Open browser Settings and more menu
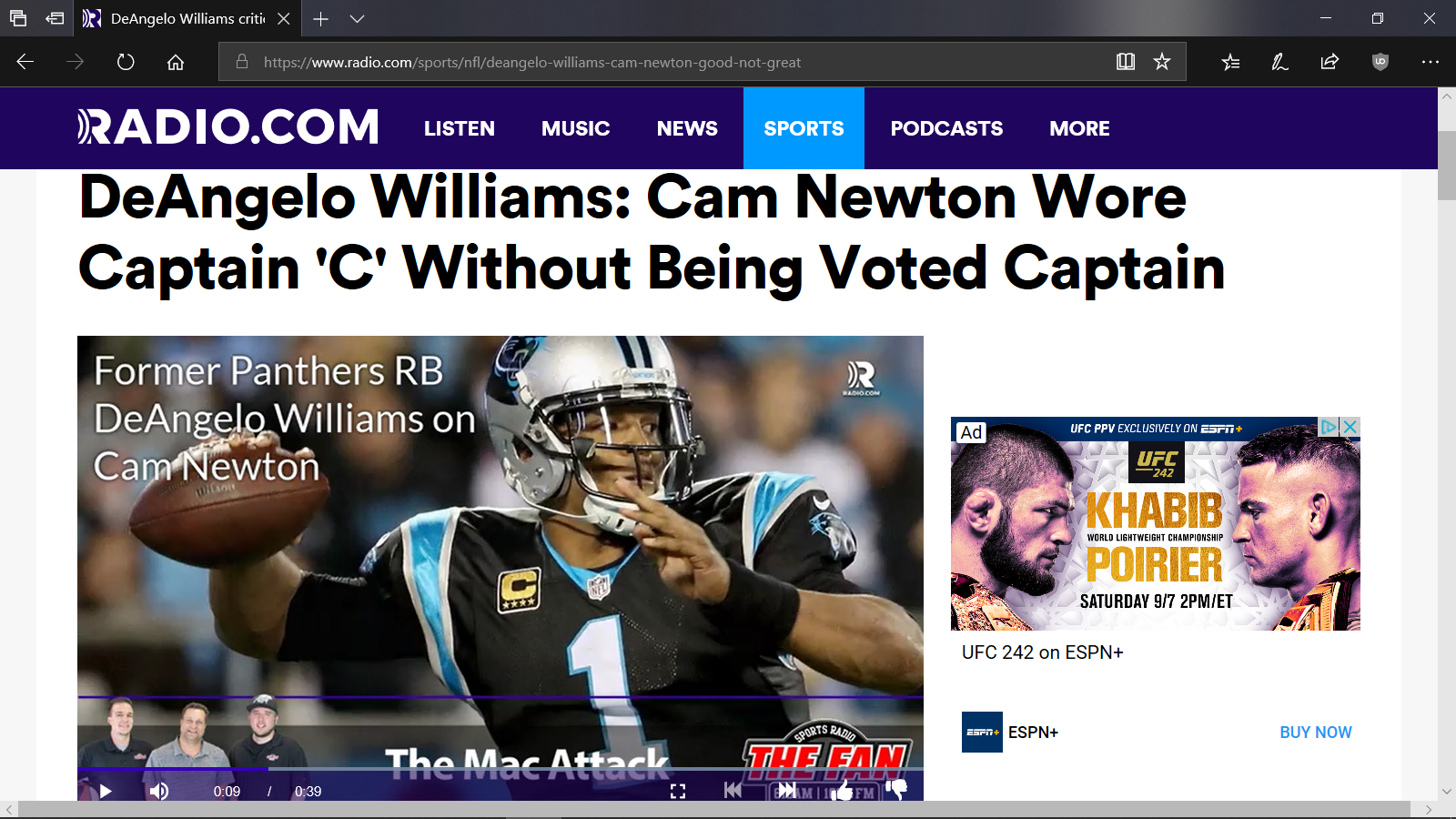Screen dimensions: 1456x819 [1431, 62]
